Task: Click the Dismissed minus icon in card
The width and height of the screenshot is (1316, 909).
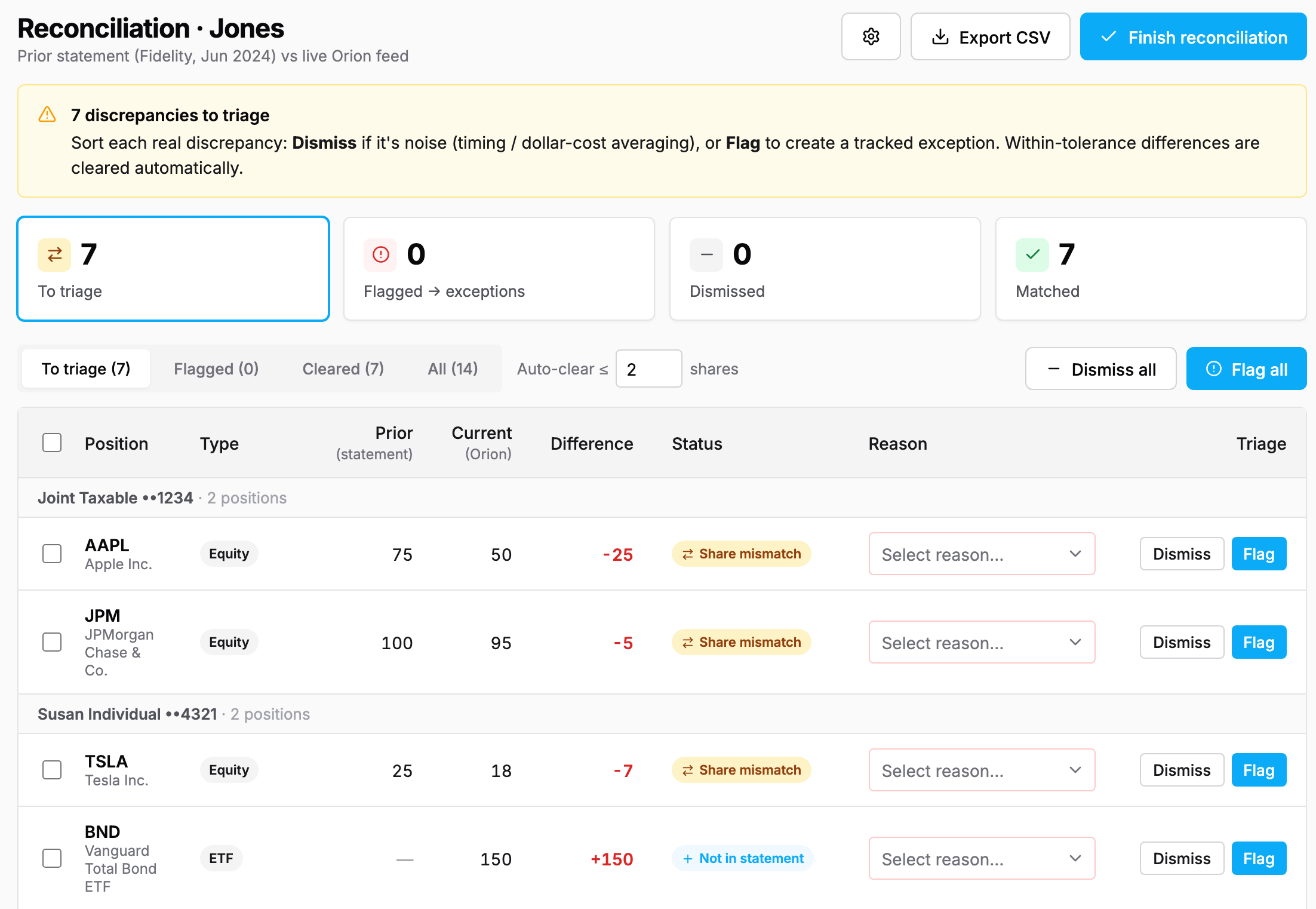Action: [706, 255]
